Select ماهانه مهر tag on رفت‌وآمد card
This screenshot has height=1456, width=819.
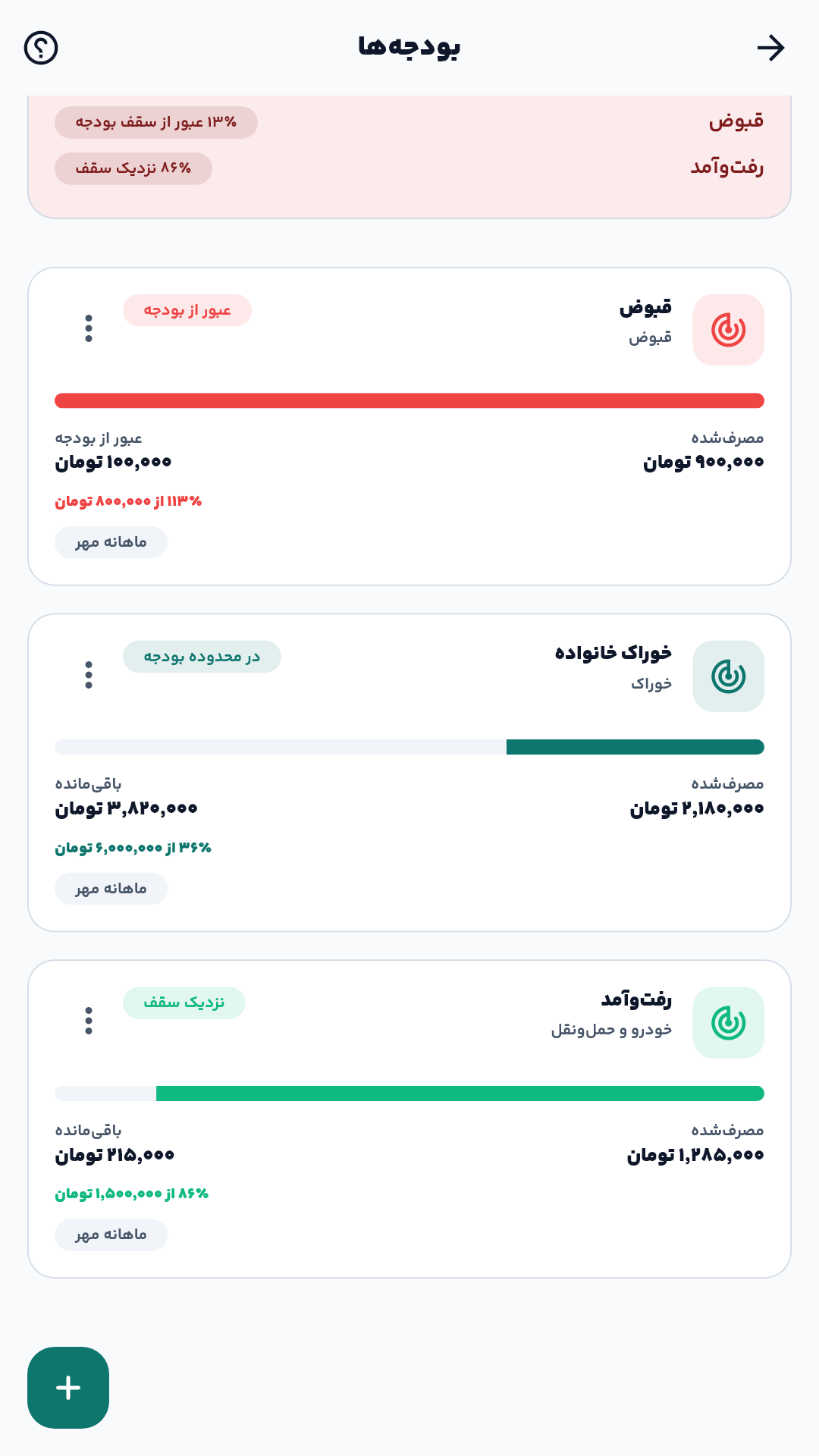[x=111, y=1235]
